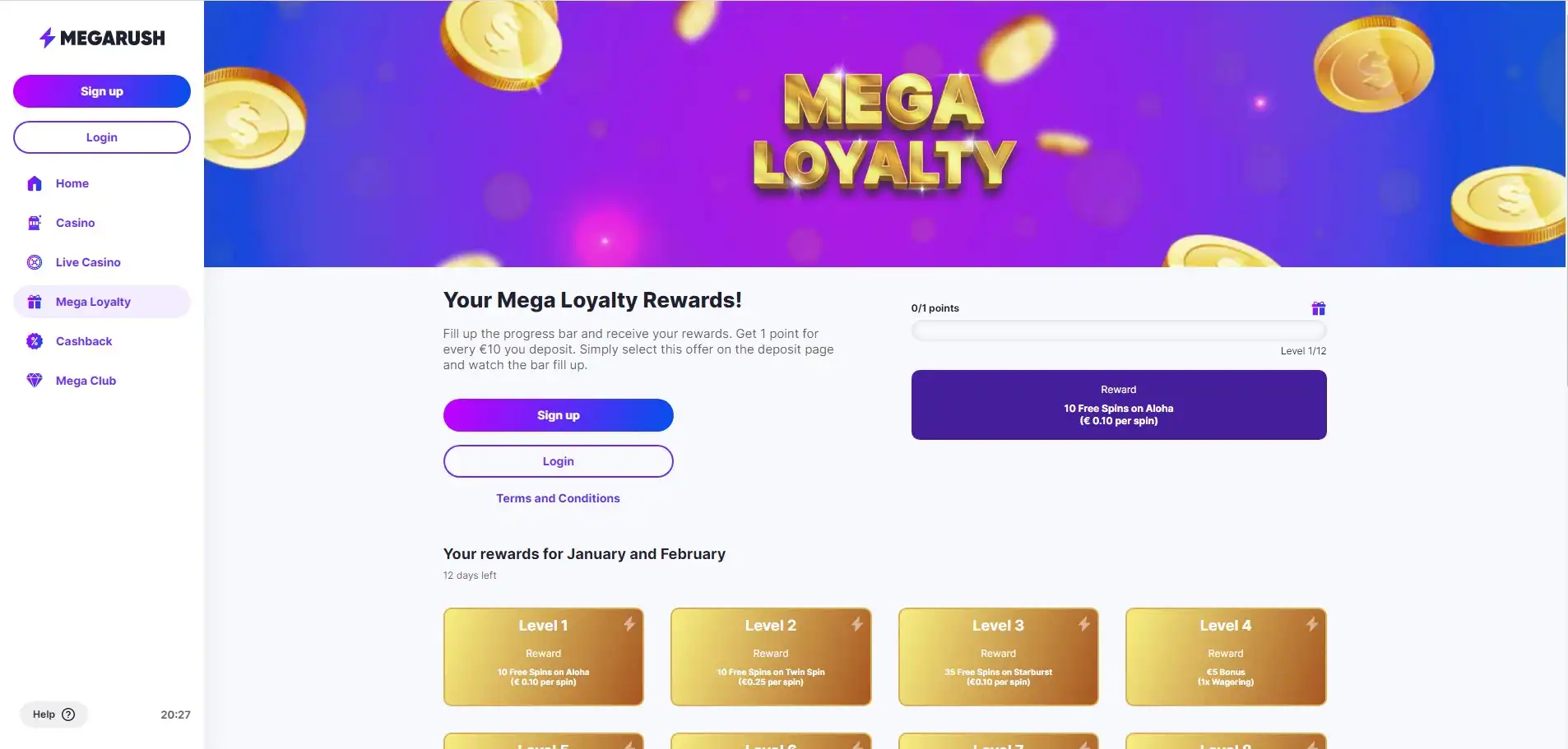Click the Mega Club diamond icon
This screenshot has height=749, width=1568.
[x=35, y=381]
